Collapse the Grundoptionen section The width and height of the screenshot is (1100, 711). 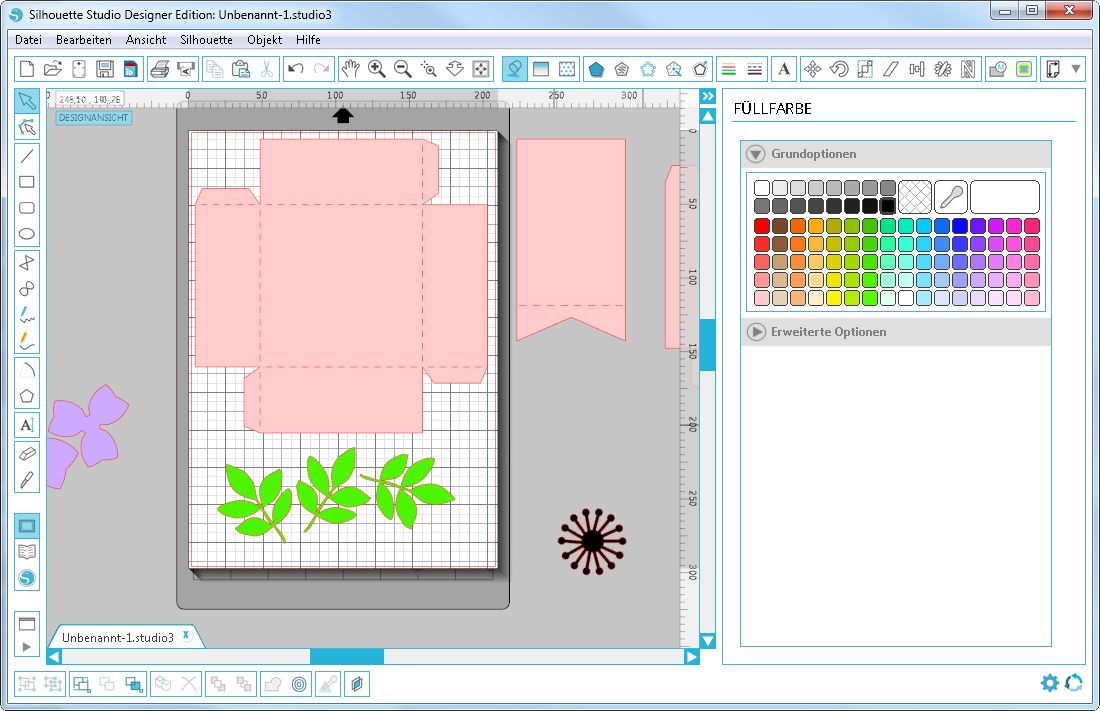756,155
